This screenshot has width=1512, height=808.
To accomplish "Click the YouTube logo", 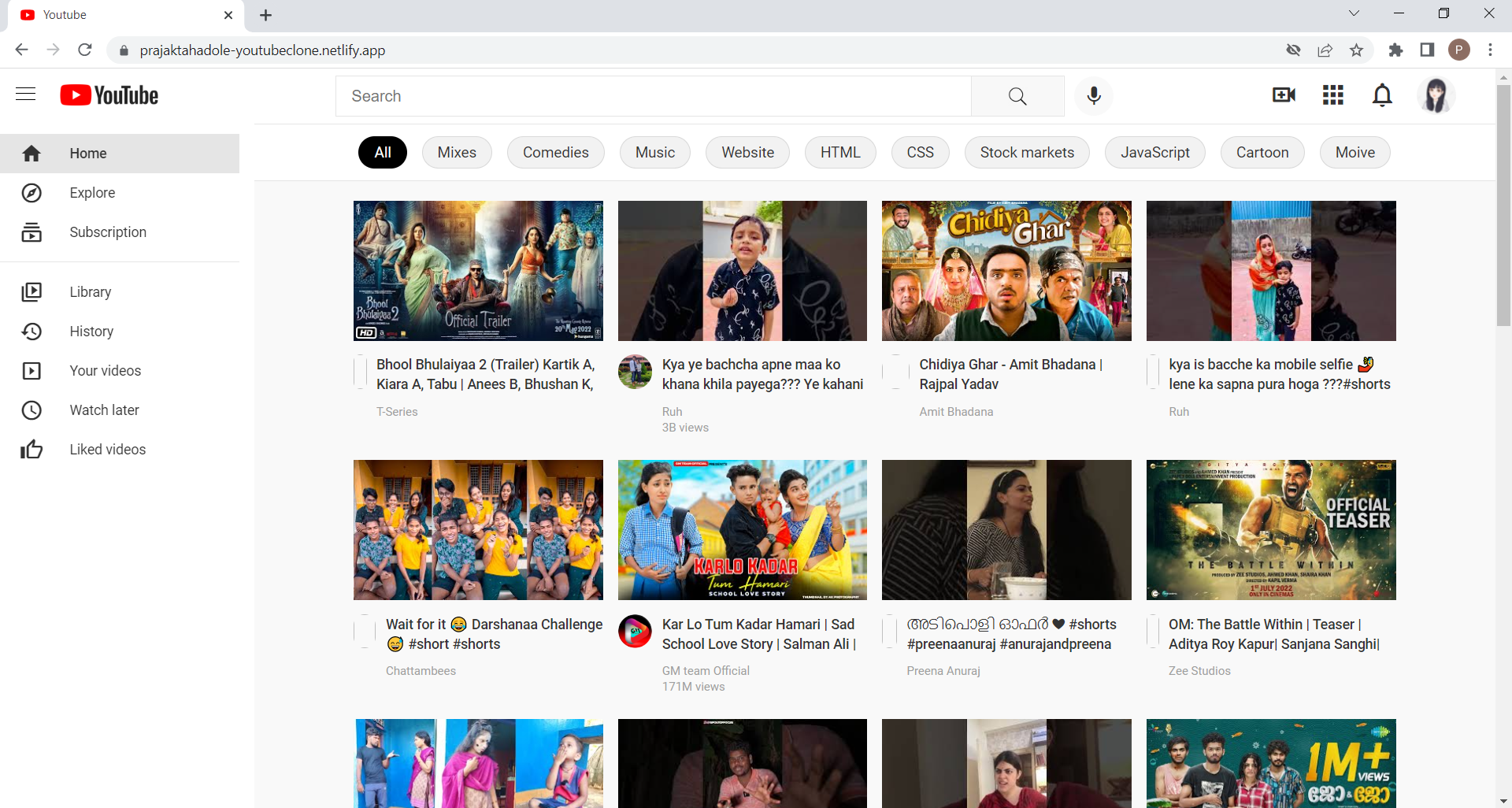I will (109, 95).
